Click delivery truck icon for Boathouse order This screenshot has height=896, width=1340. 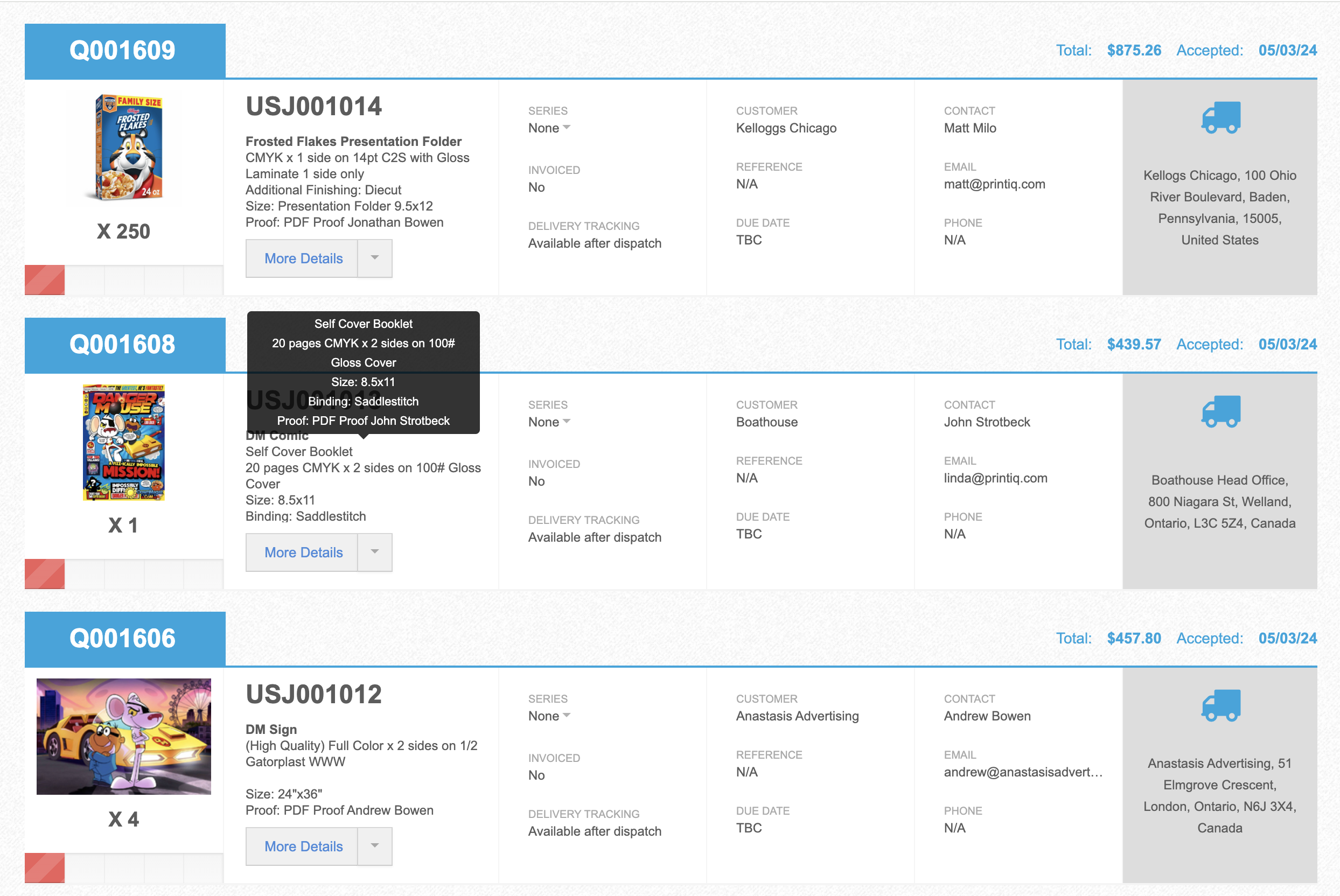point(1220,411)
